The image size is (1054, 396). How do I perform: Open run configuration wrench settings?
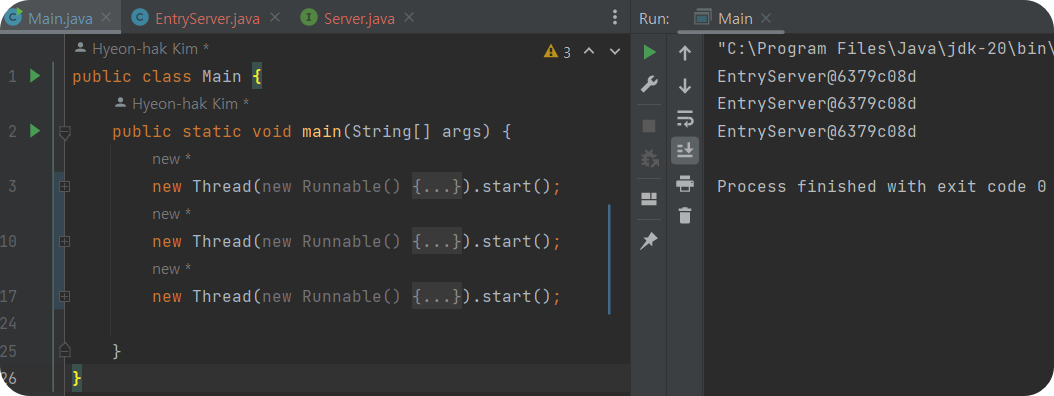pyautogui.click(x=649, y=85)
